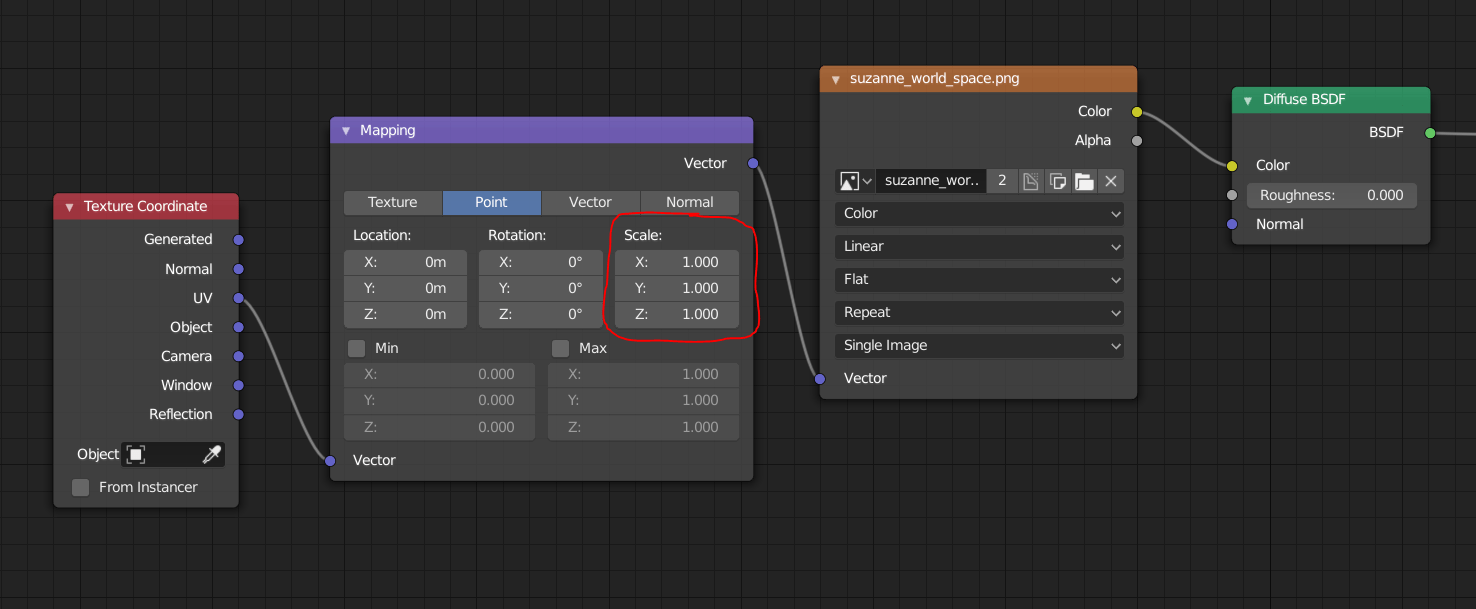Screen dimensions: 1476x609
Task: Click the Object data-block picker icon
Action: pos(137,454)
